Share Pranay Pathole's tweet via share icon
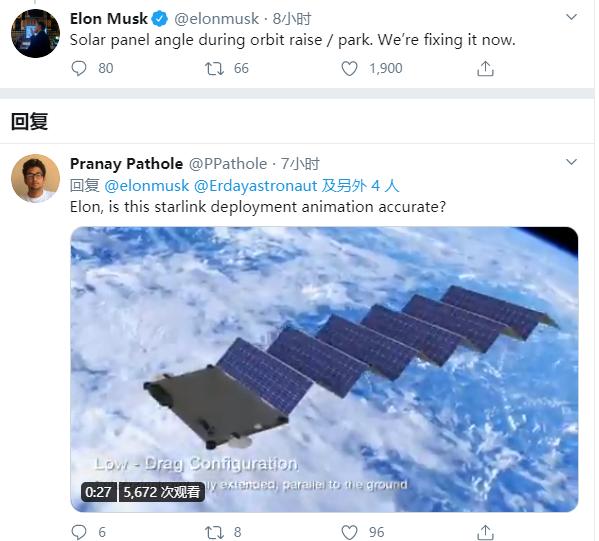Image resolution: width=599 pixels, height=541 pixels. [485, 532]
